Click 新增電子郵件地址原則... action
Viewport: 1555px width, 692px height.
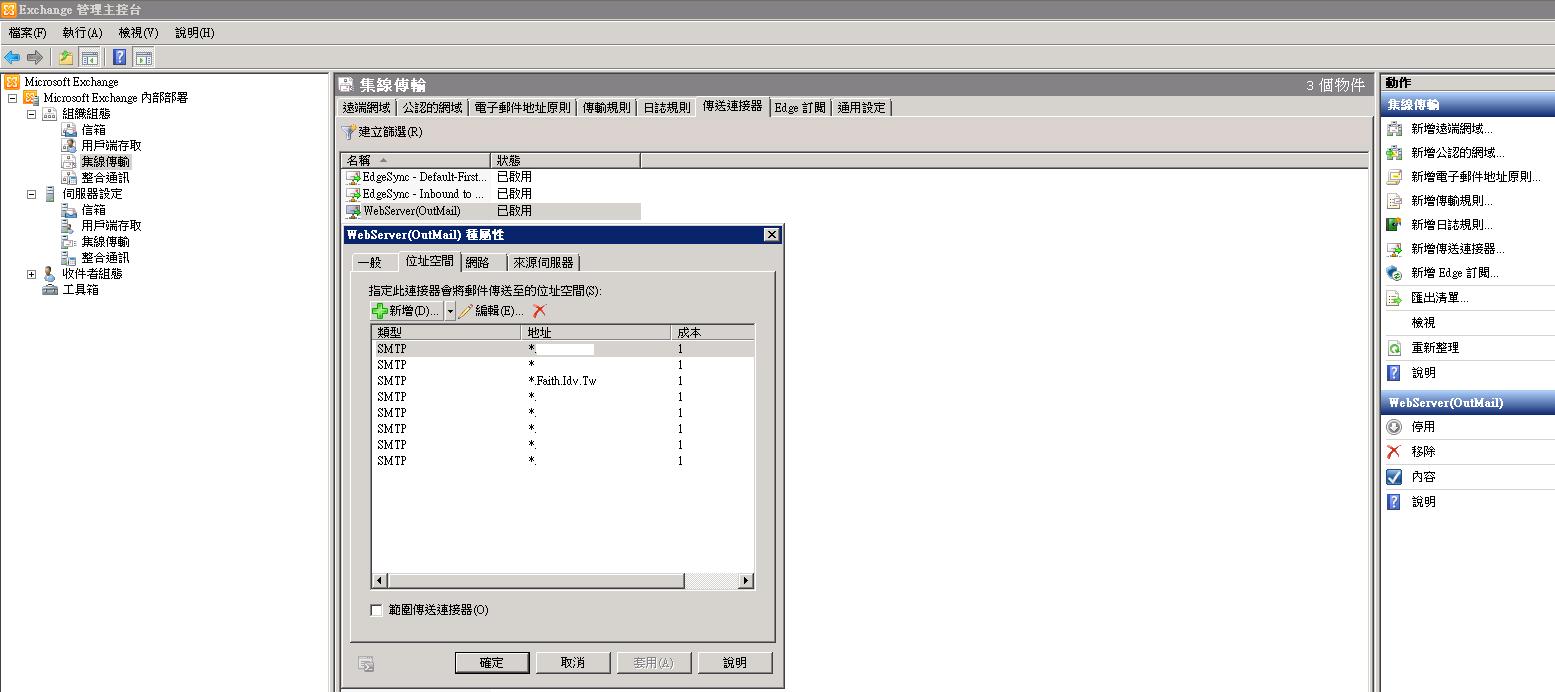[x=1476, y=177]
